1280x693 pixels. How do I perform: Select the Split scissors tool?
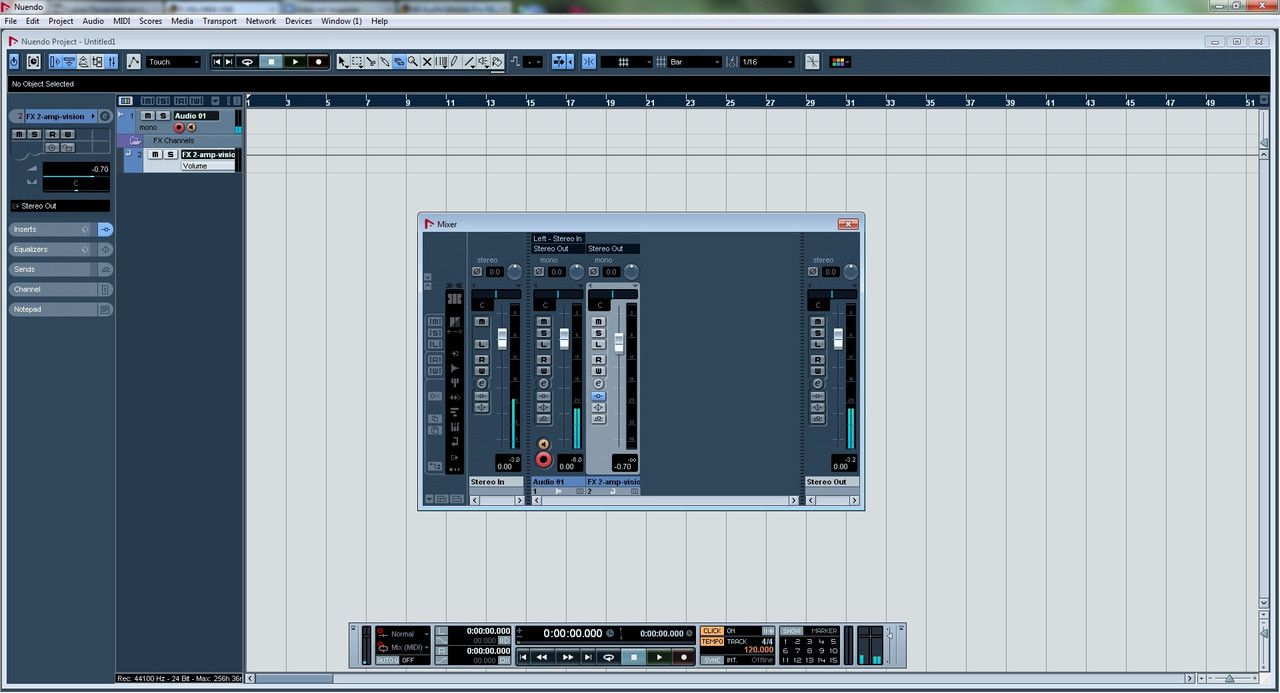tap(371, 62)
